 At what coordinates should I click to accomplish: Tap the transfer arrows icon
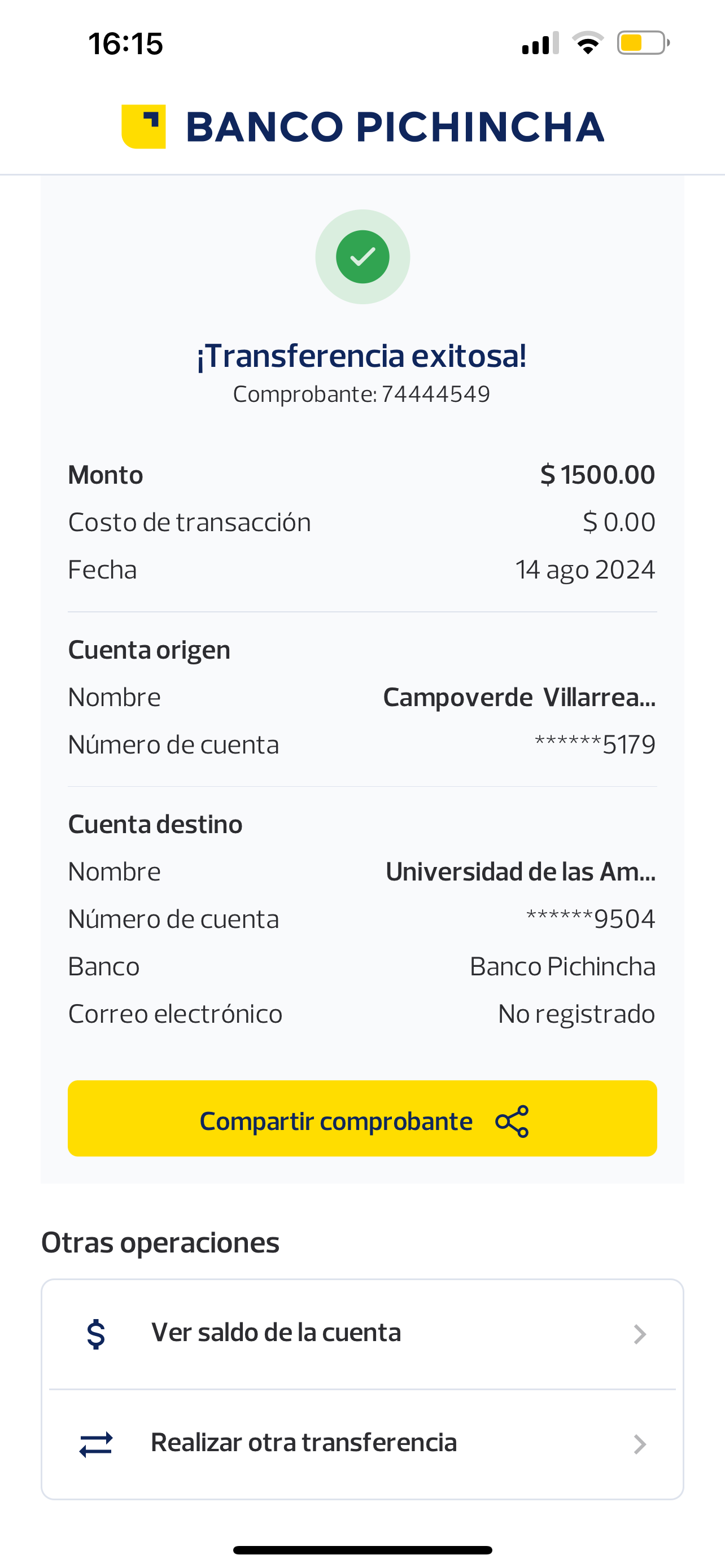click(x=96, y=1444)
